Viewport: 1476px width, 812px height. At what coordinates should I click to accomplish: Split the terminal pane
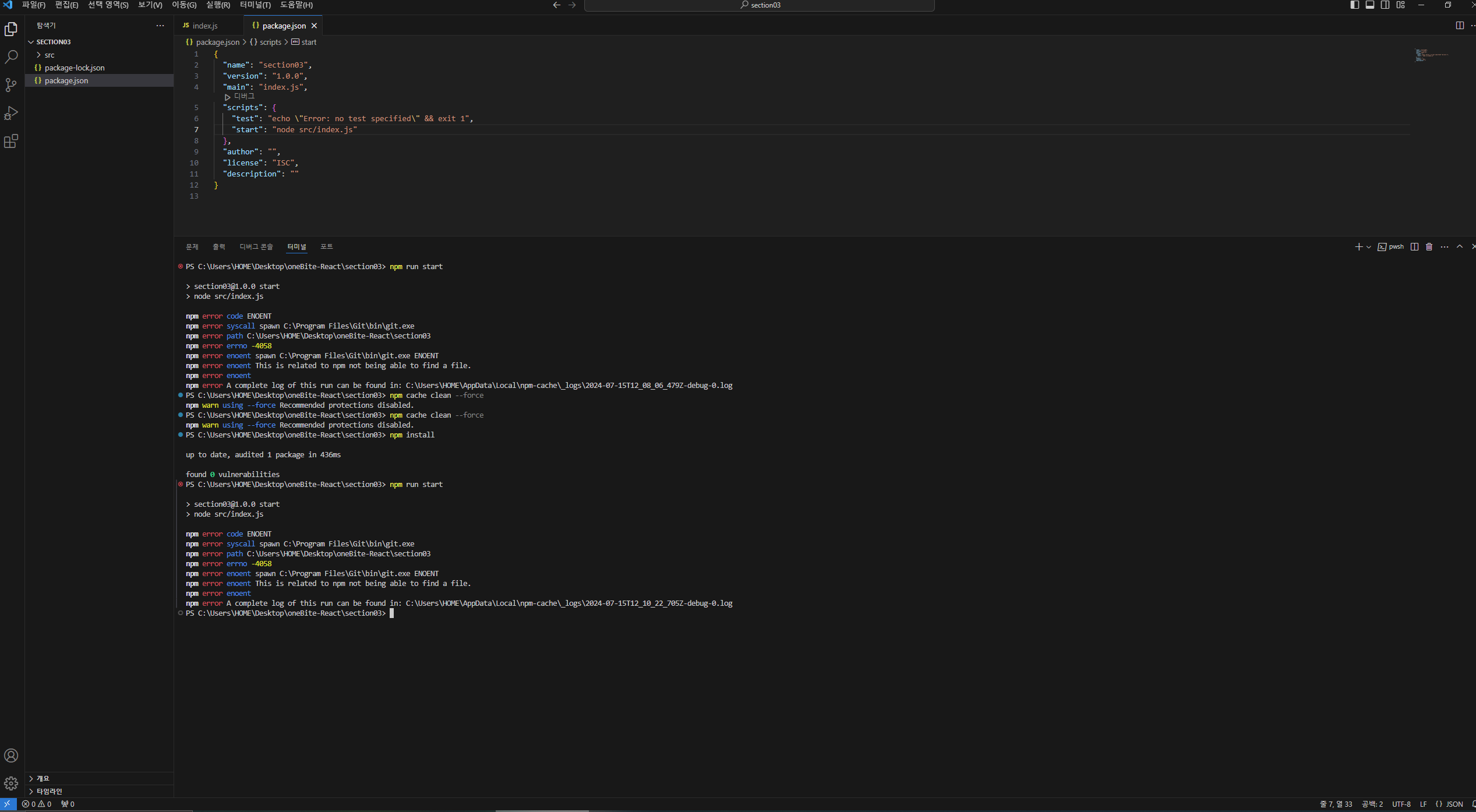pos(1414,247)
